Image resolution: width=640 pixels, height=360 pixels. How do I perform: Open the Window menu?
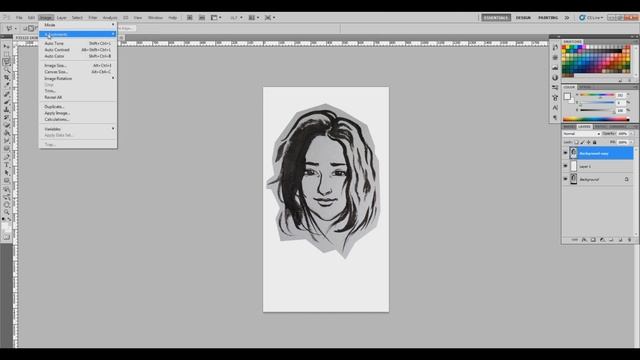[x=155, y=18]
